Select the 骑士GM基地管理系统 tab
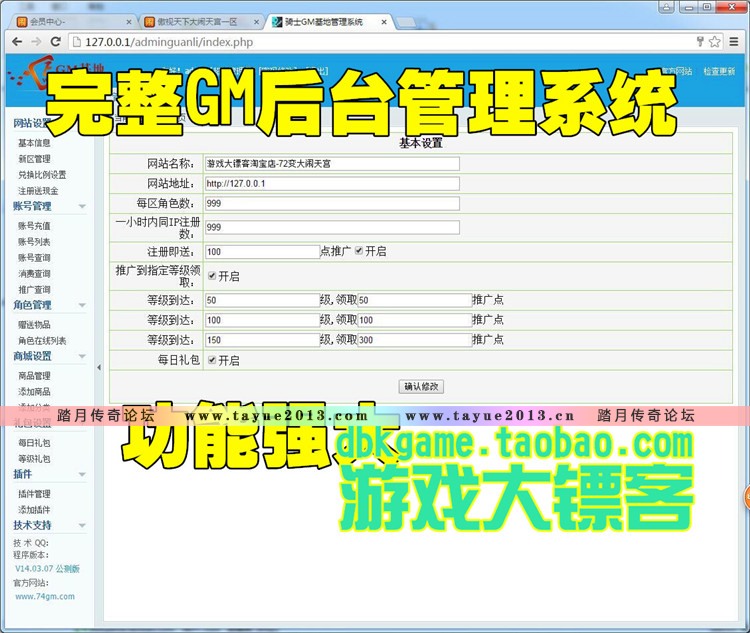The width and height of the screenshot is (750, 633). tap(329, 22)
